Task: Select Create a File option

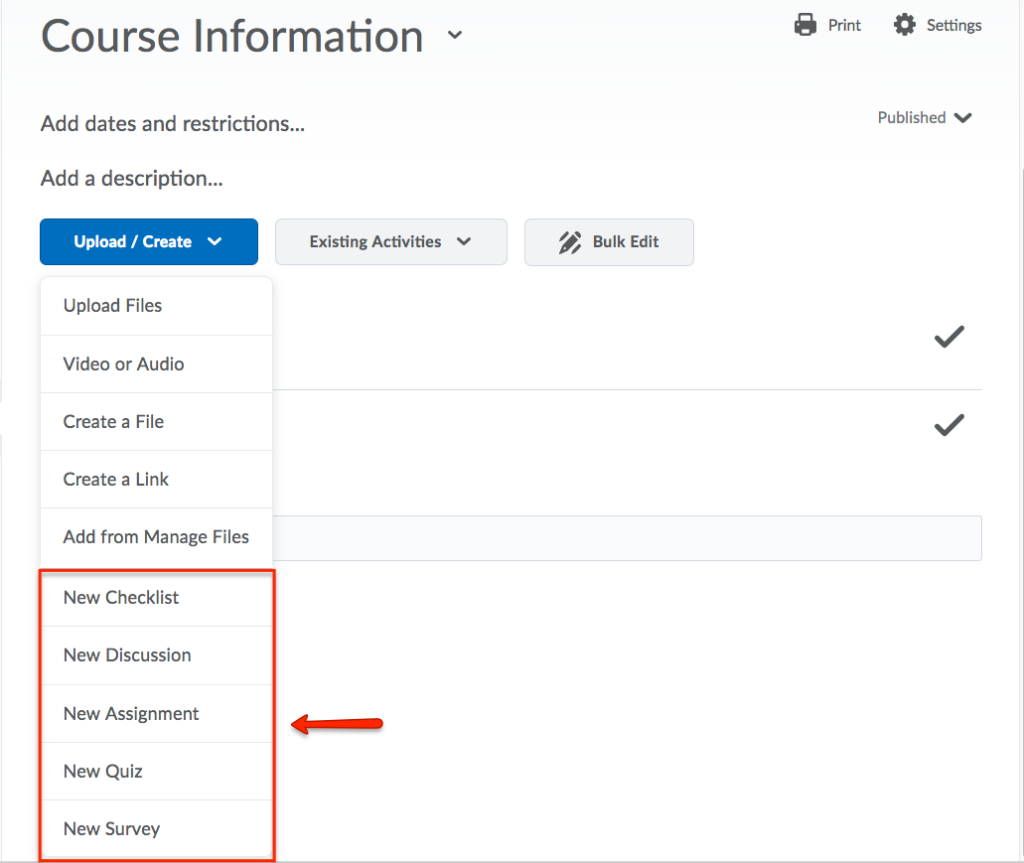Action: [113, 422]
